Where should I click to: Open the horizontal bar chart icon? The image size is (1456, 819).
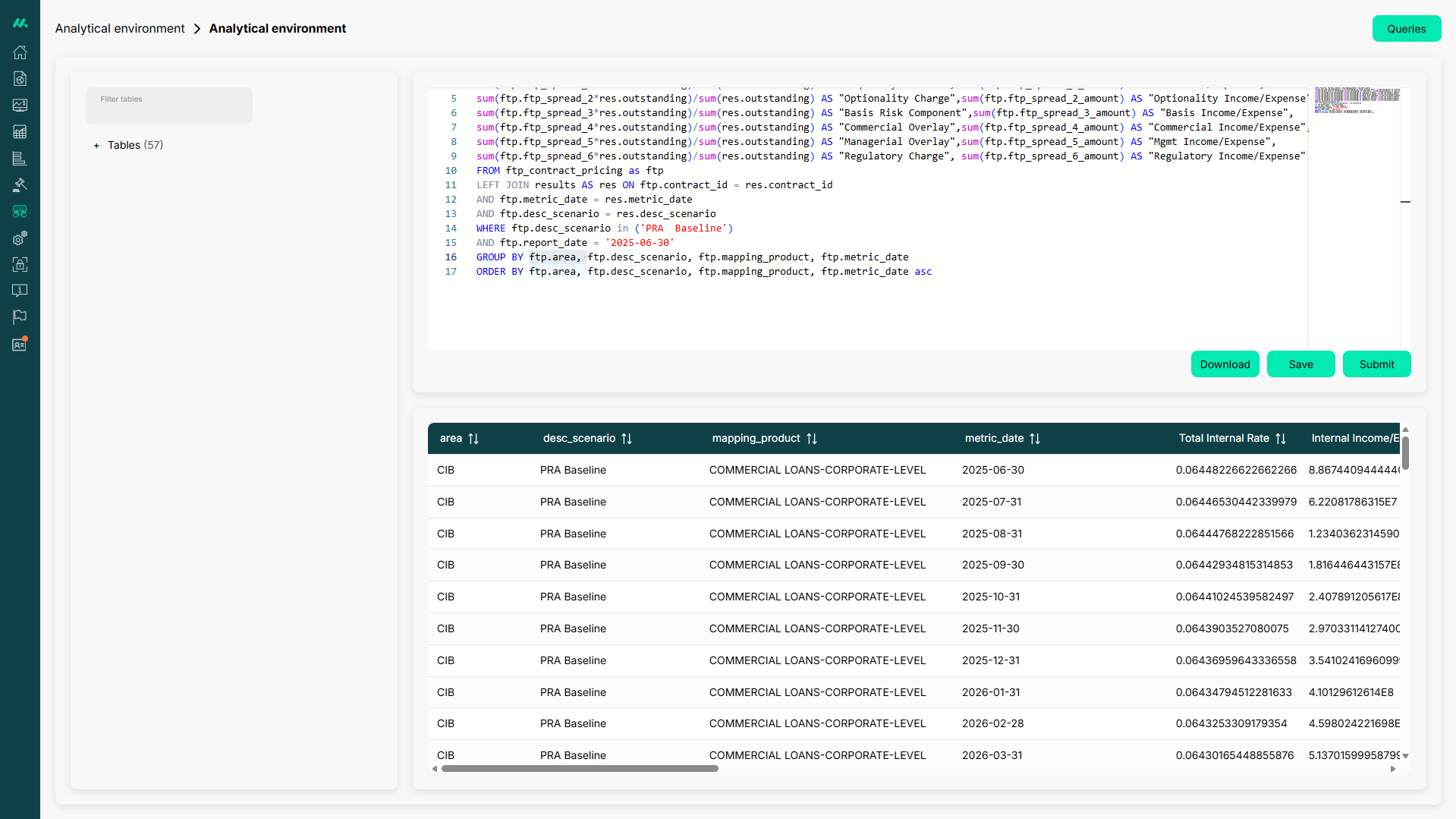click(20, 159)
